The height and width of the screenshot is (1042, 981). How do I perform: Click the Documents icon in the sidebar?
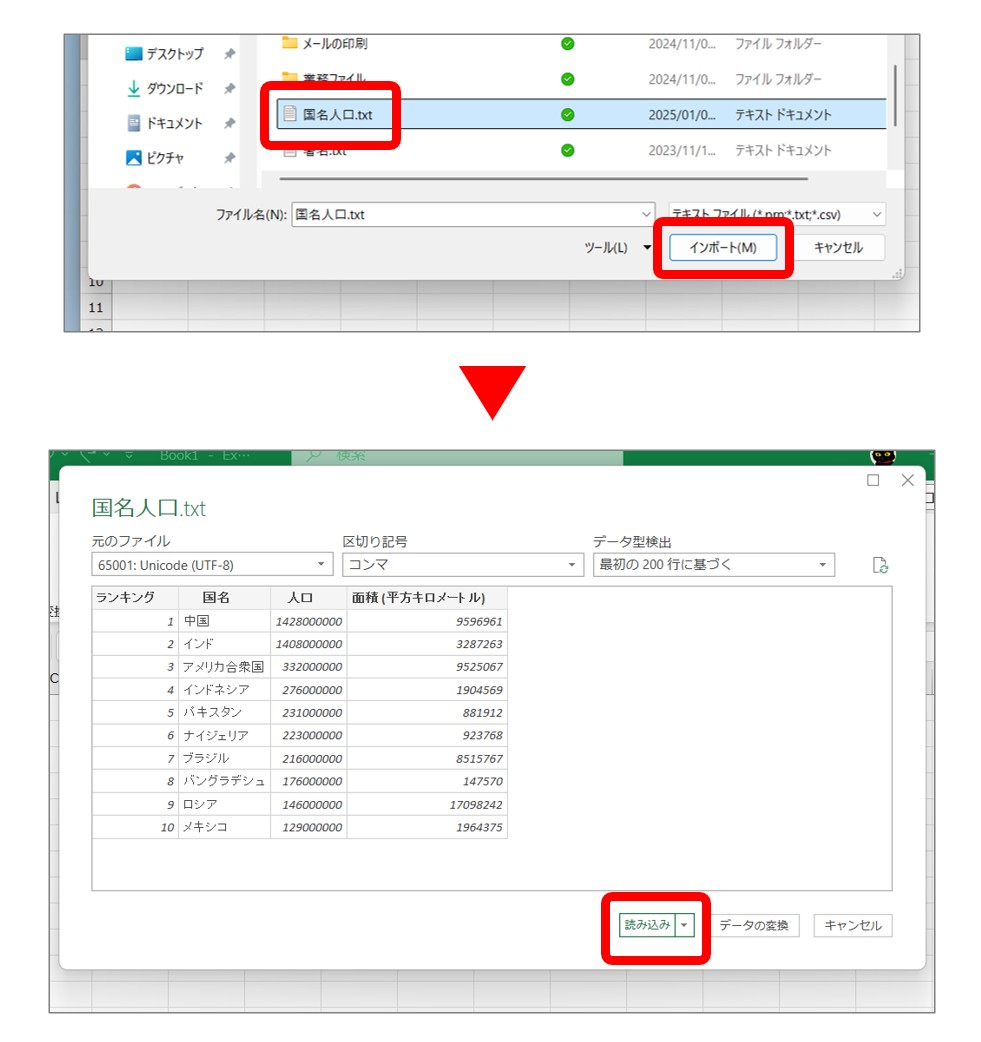(x=134, y=124)
